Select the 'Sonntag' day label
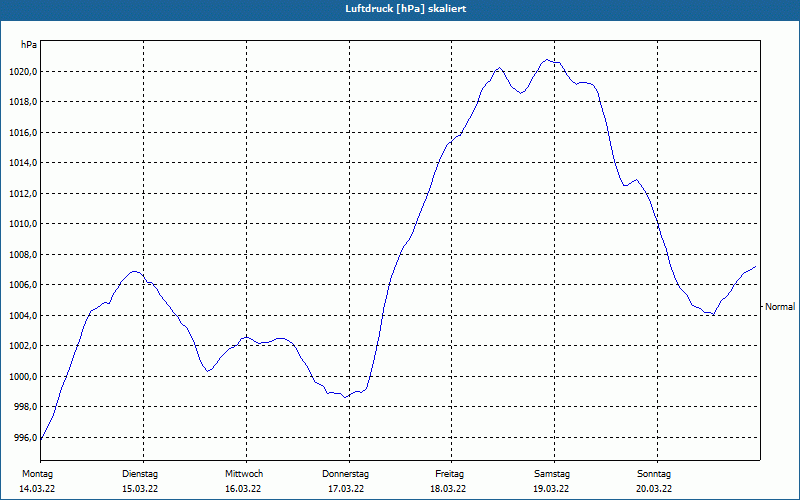The width and height of the screenshot is (800, 500). click(x=654, y=474)
